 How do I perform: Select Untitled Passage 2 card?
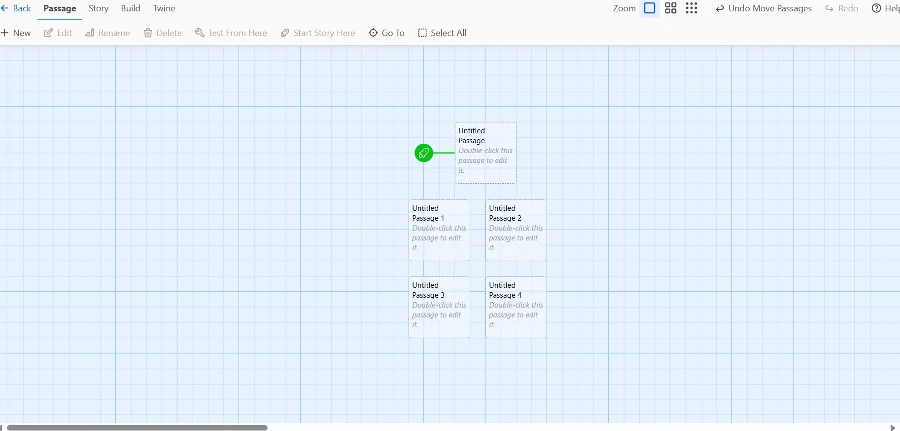[x=516, y=229]
